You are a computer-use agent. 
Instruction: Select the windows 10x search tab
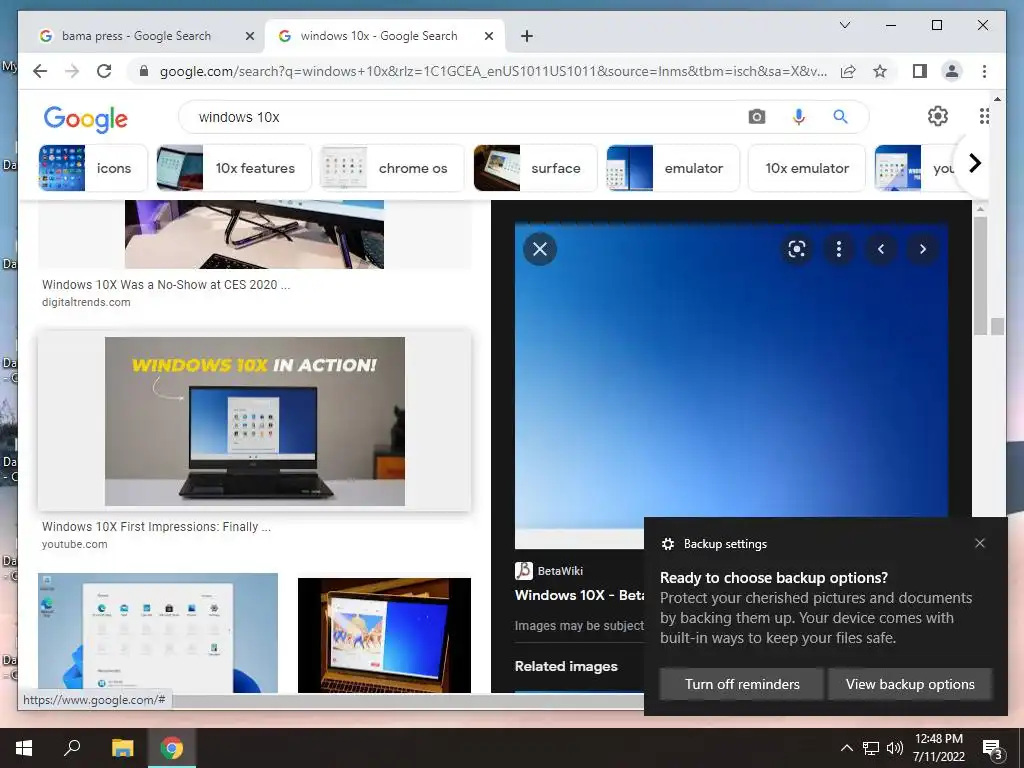pyautogui.click(x=379, y=36)
